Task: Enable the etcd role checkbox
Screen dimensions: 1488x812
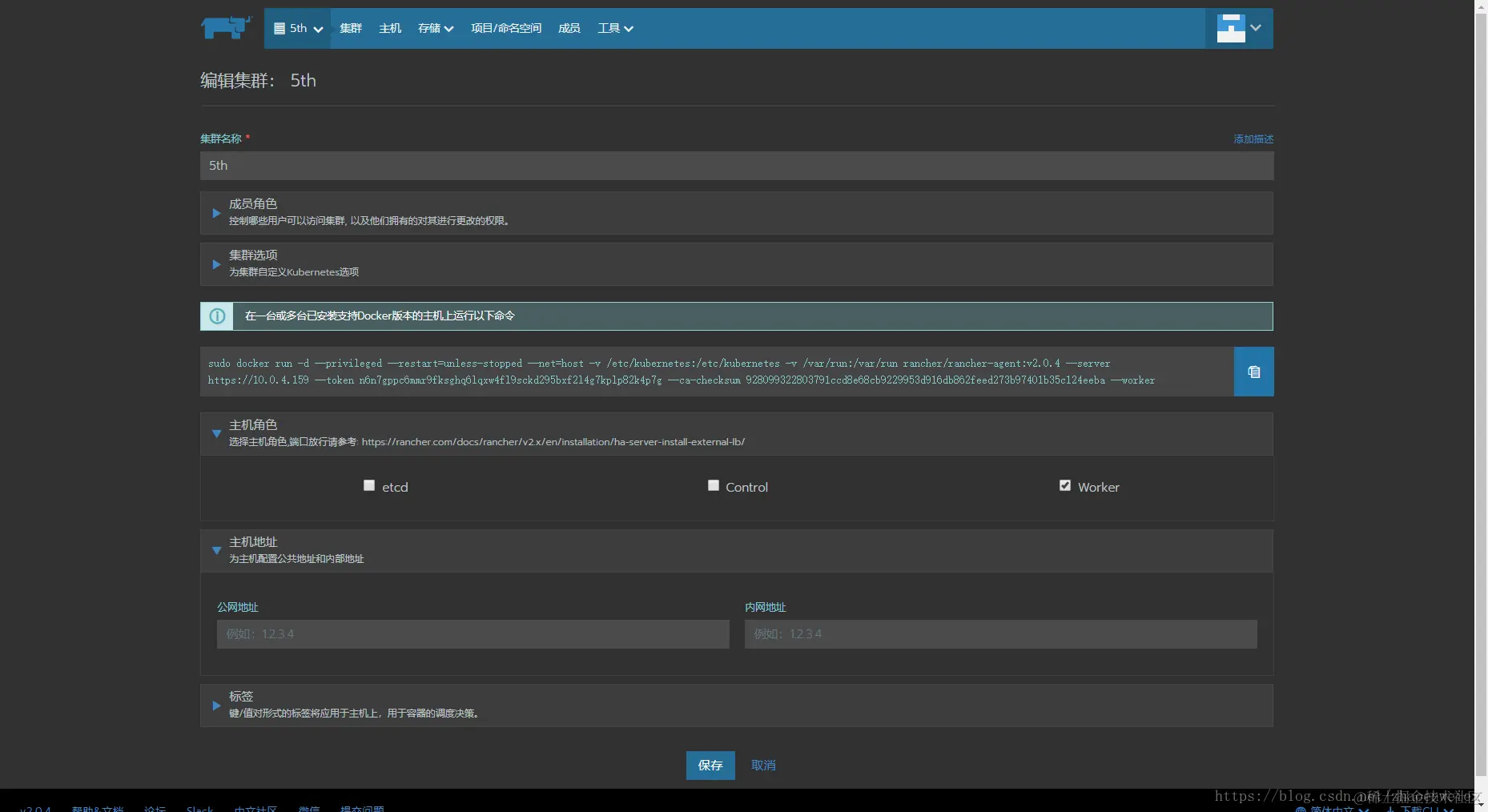Action: [x=369, y=485]
